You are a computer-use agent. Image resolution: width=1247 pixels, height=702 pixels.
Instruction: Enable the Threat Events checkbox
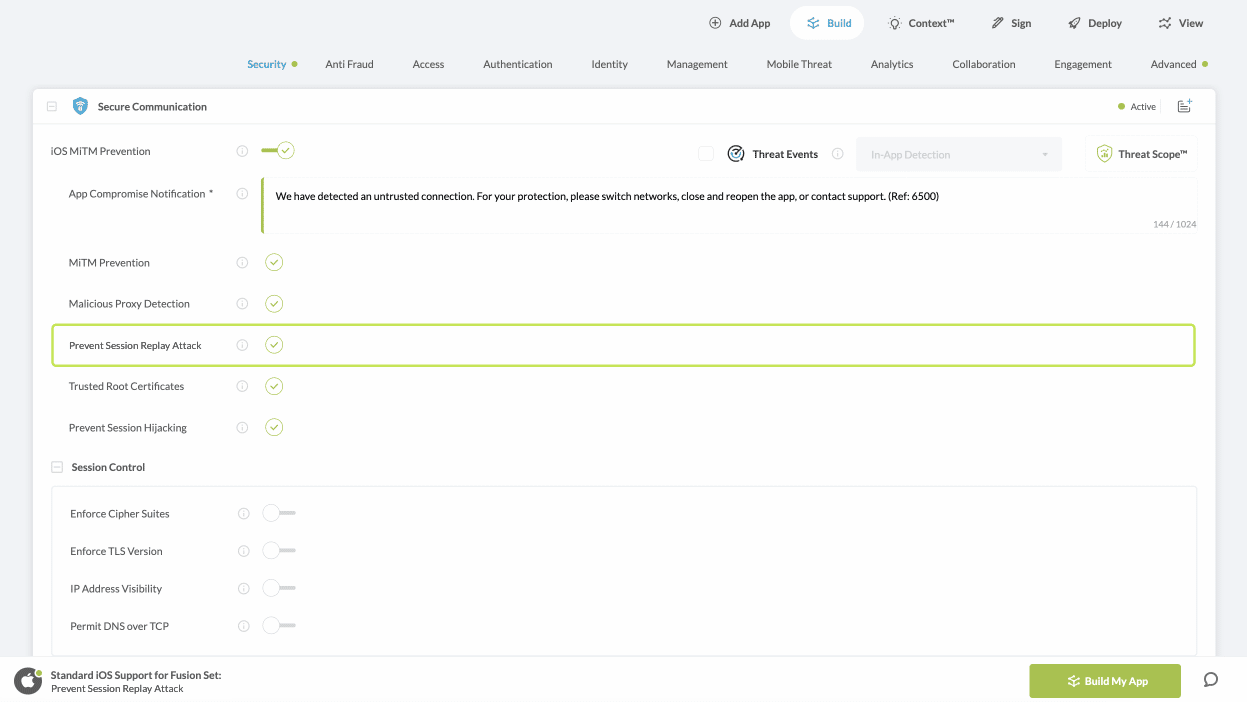point(706,154)
